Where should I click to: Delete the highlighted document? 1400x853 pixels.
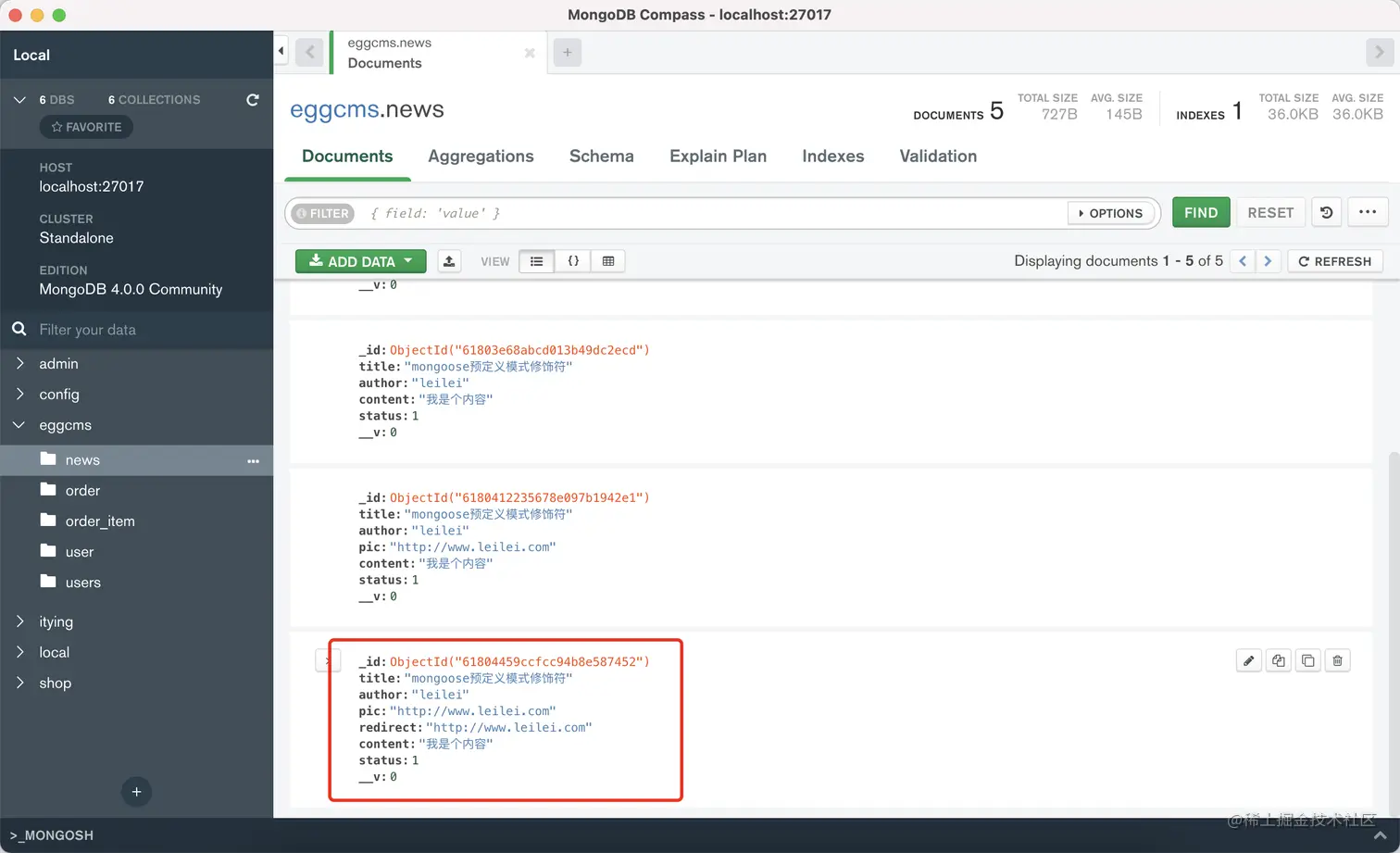click(1338, 660)
